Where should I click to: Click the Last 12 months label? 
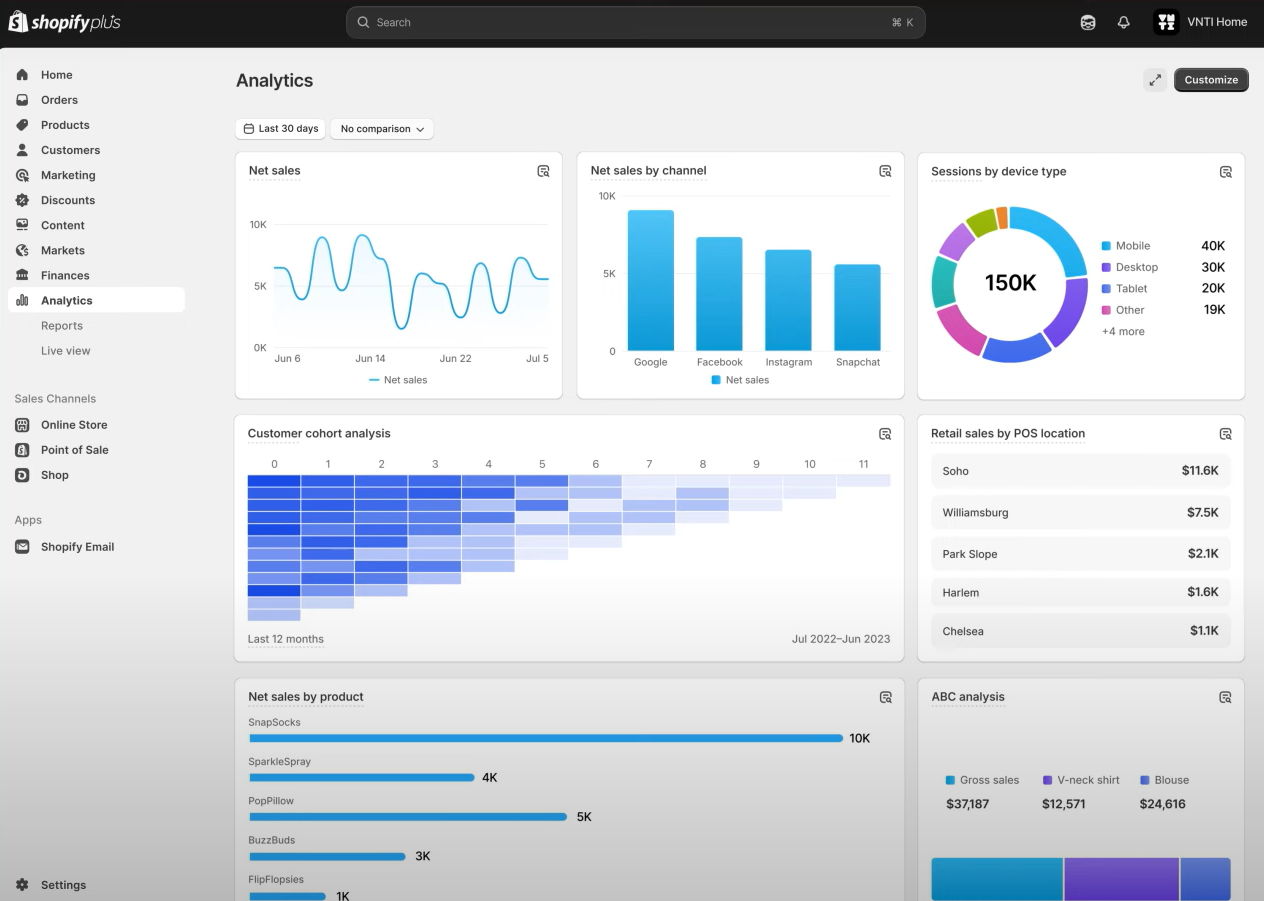coord(286,639)
